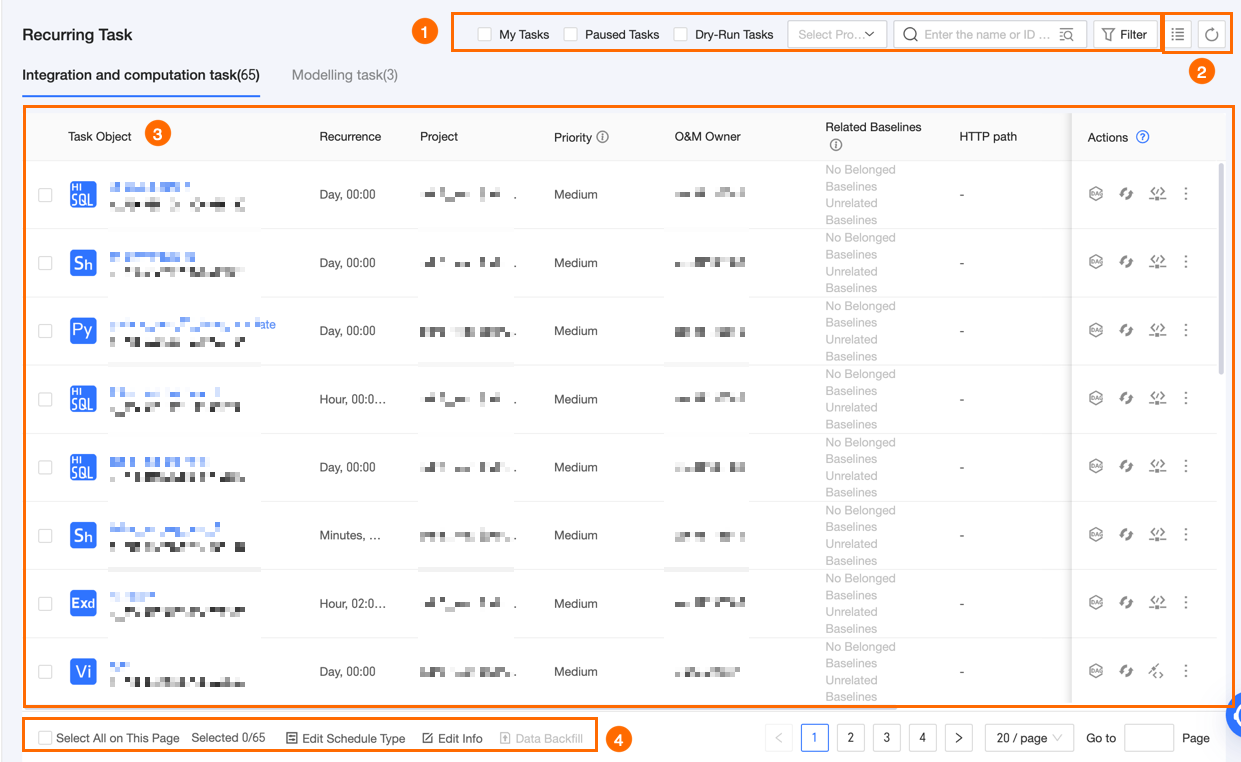Select the Vi task row checkbox

tap(45, 671)
